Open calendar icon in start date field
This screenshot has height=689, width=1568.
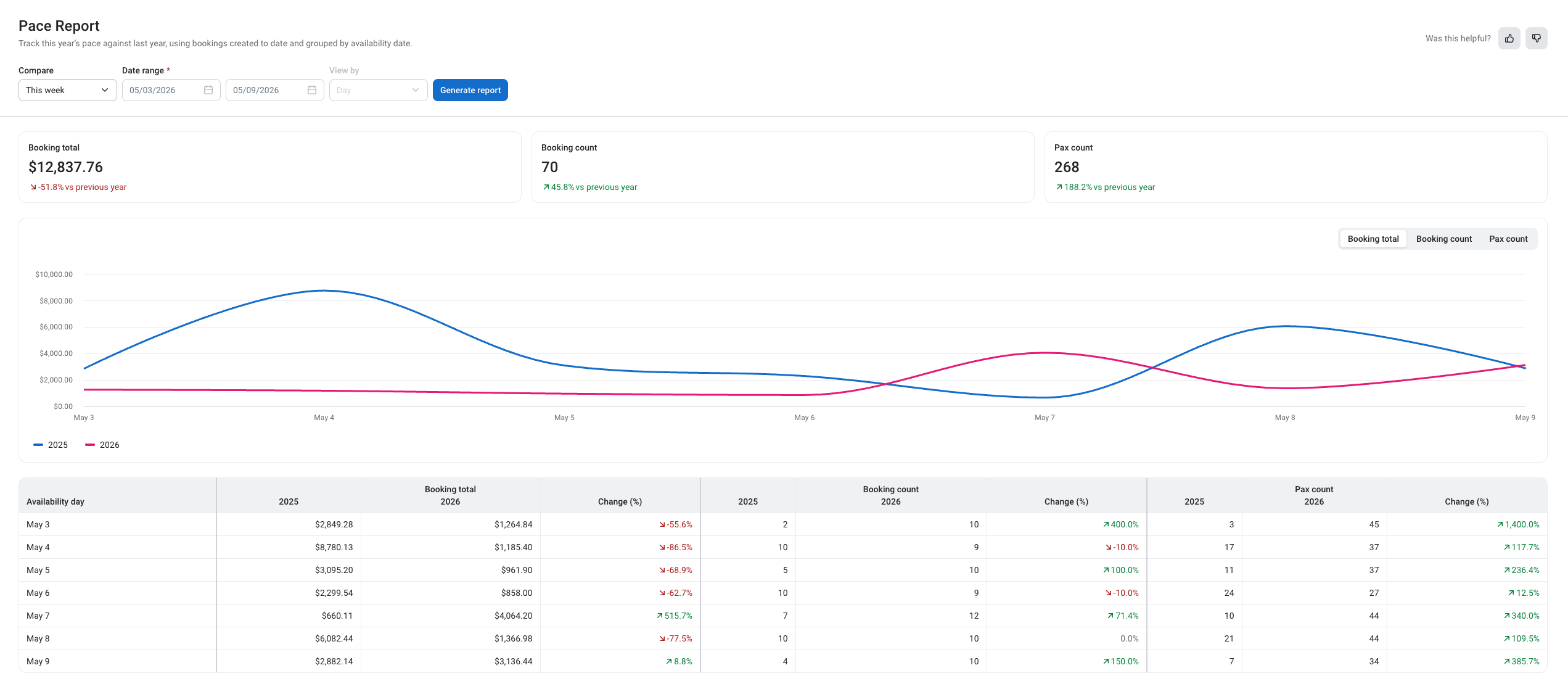coord(208,90)
